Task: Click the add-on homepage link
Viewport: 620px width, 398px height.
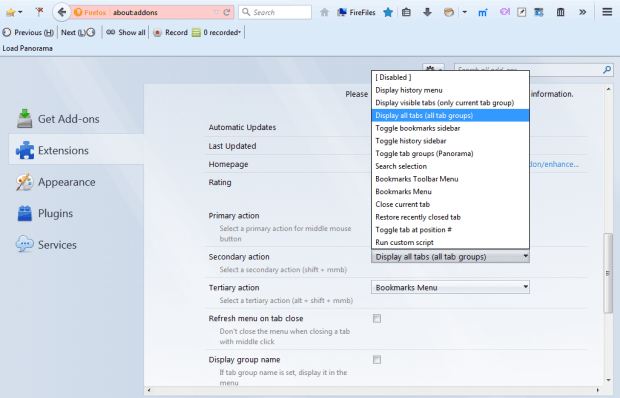Action: click(x=554, y=164)
